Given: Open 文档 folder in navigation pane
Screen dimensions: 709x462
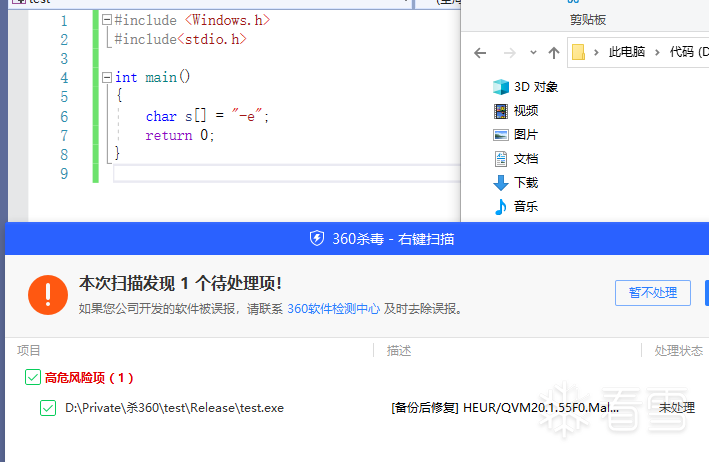Looking at the screenshot, I should click(515, 159).
